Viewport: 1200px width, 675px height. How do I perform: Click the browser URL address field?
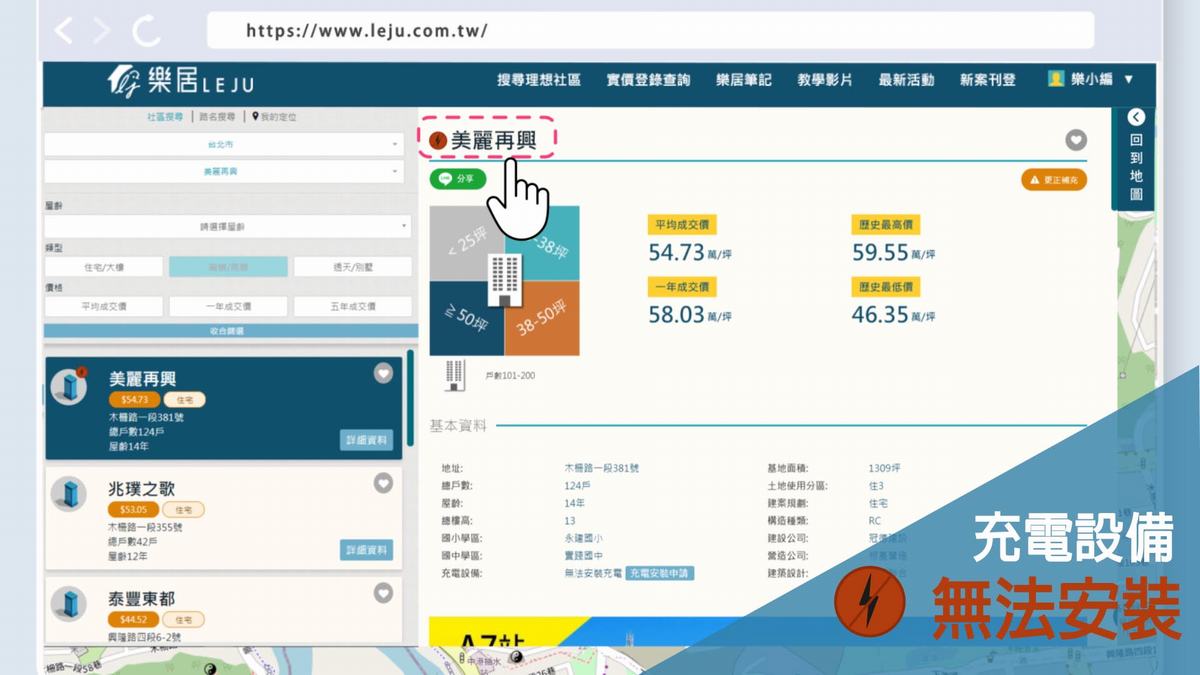coord(650,30)
